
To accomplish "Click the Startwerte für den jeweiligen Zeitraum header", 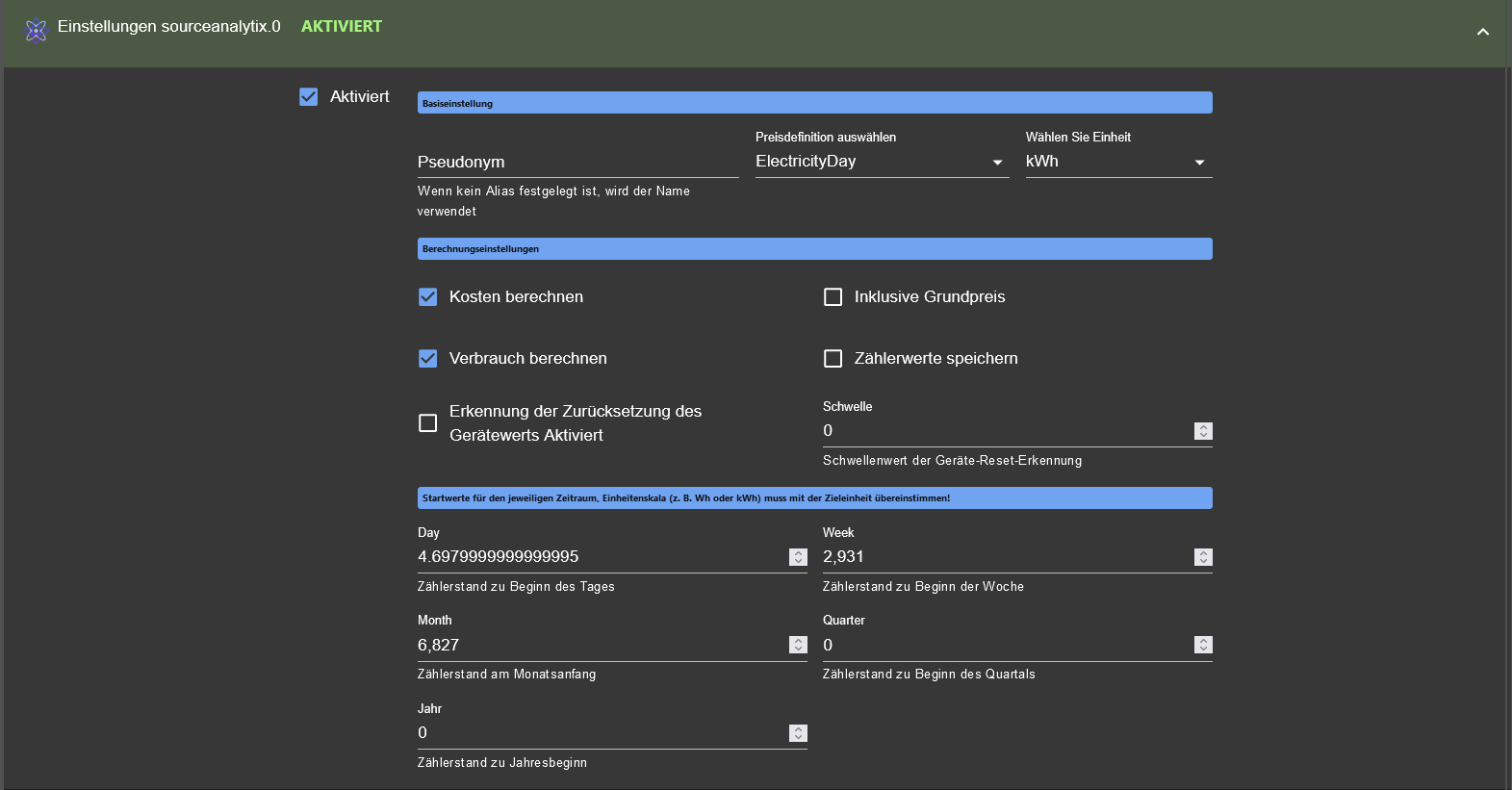I will pyautogui.click(x=815, y=497).
